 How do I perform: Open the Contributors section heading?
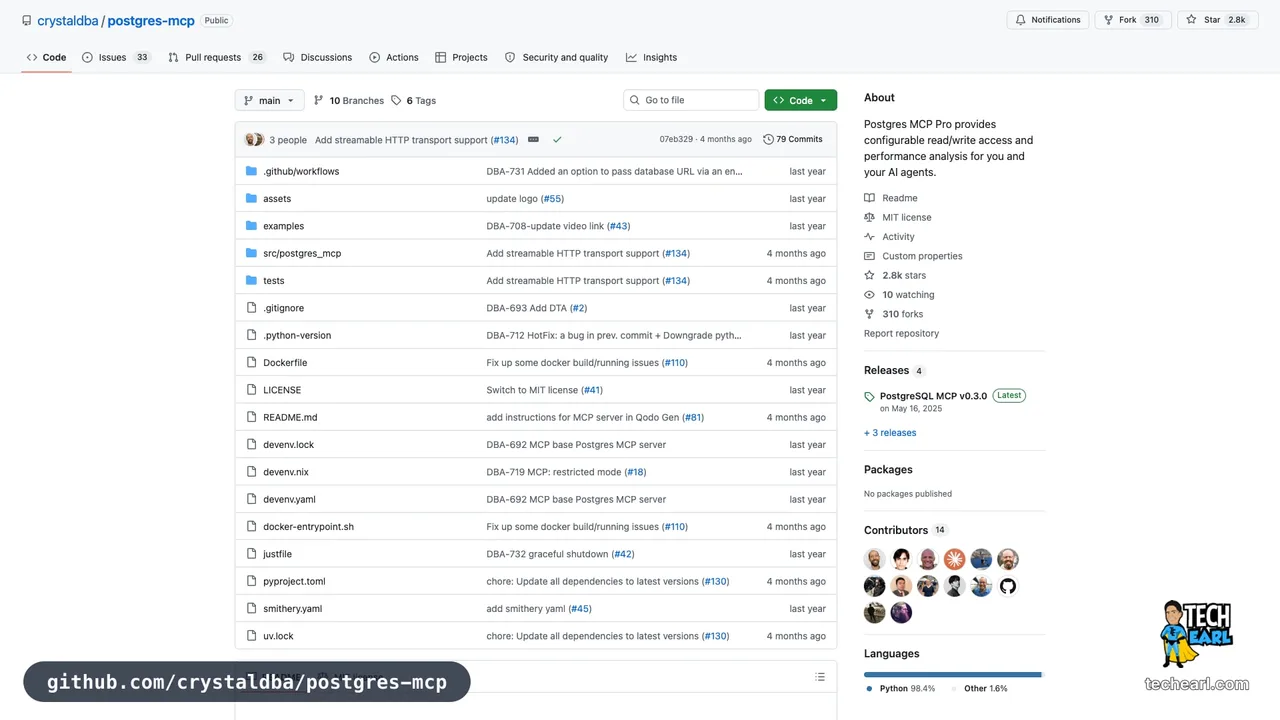(896, 530)
